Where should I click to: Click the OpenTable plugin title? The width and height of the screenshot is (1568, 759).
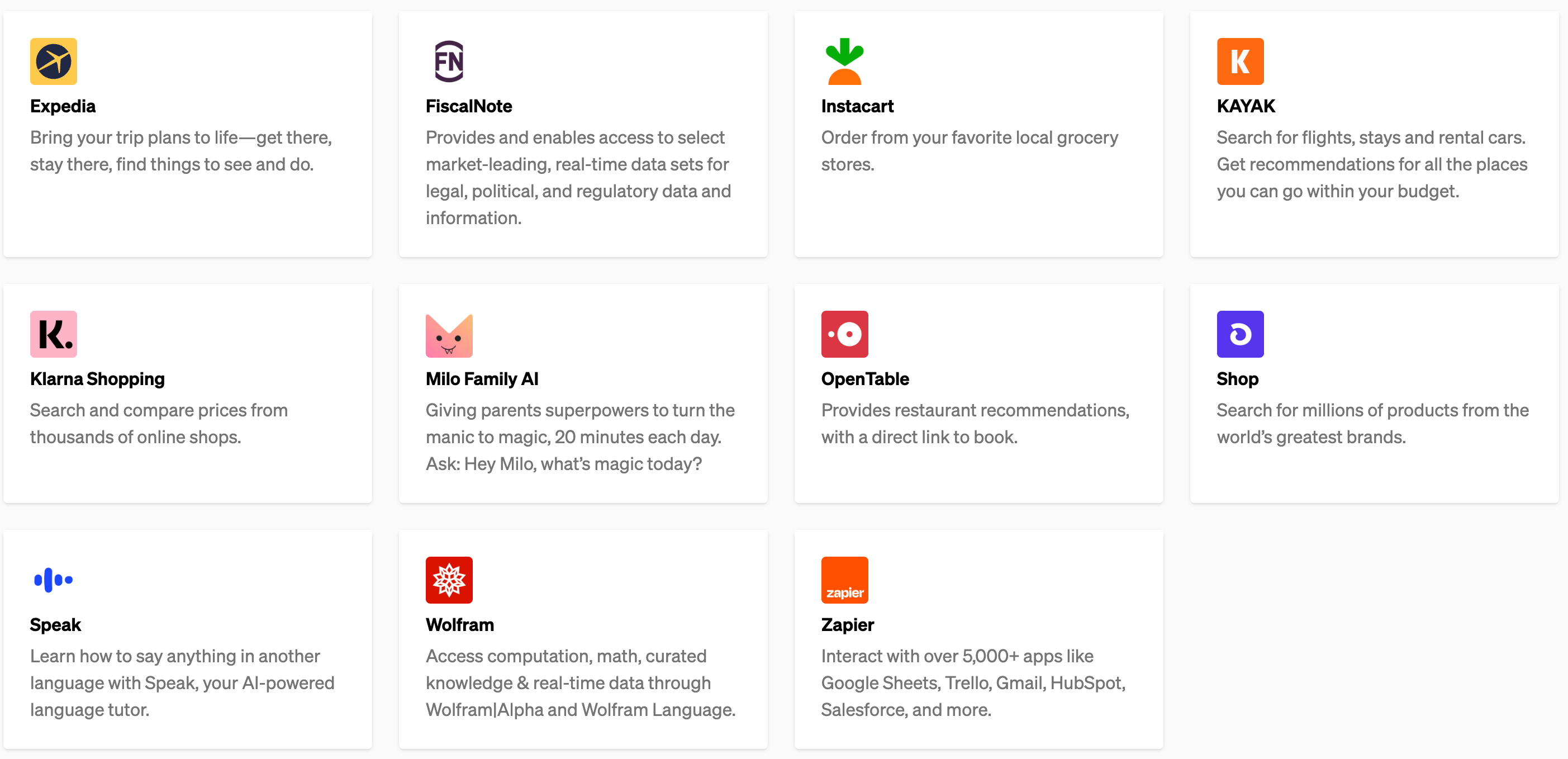click(x=864, y=378)
